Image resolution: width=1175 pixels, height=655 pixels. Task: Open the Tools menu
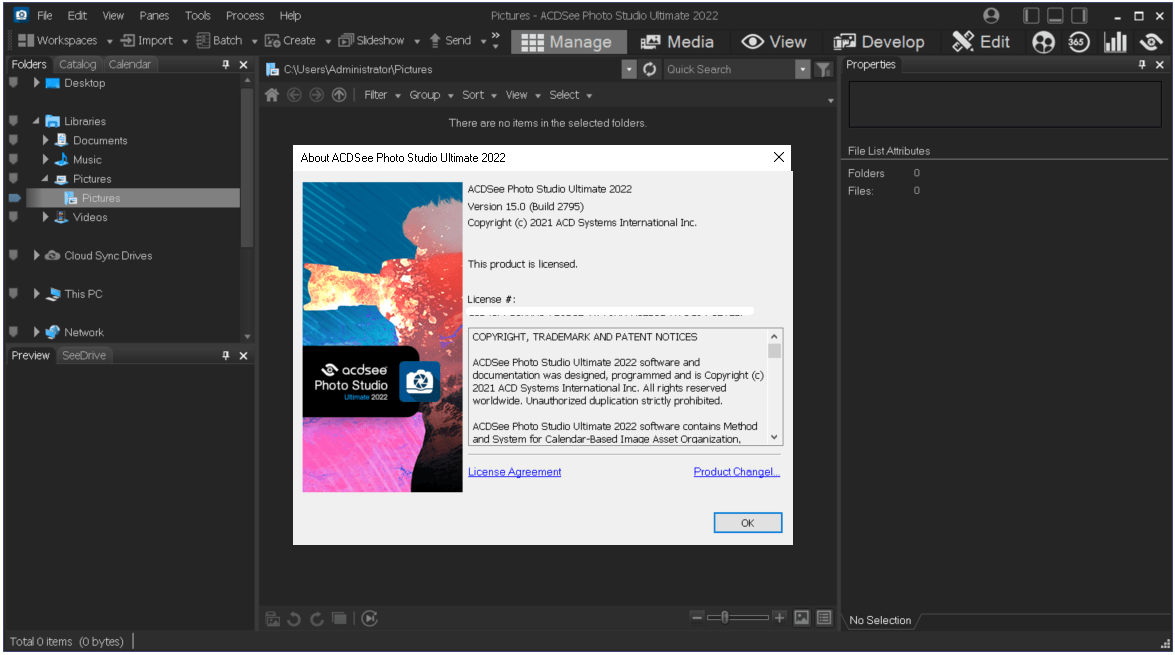[198, 16]
